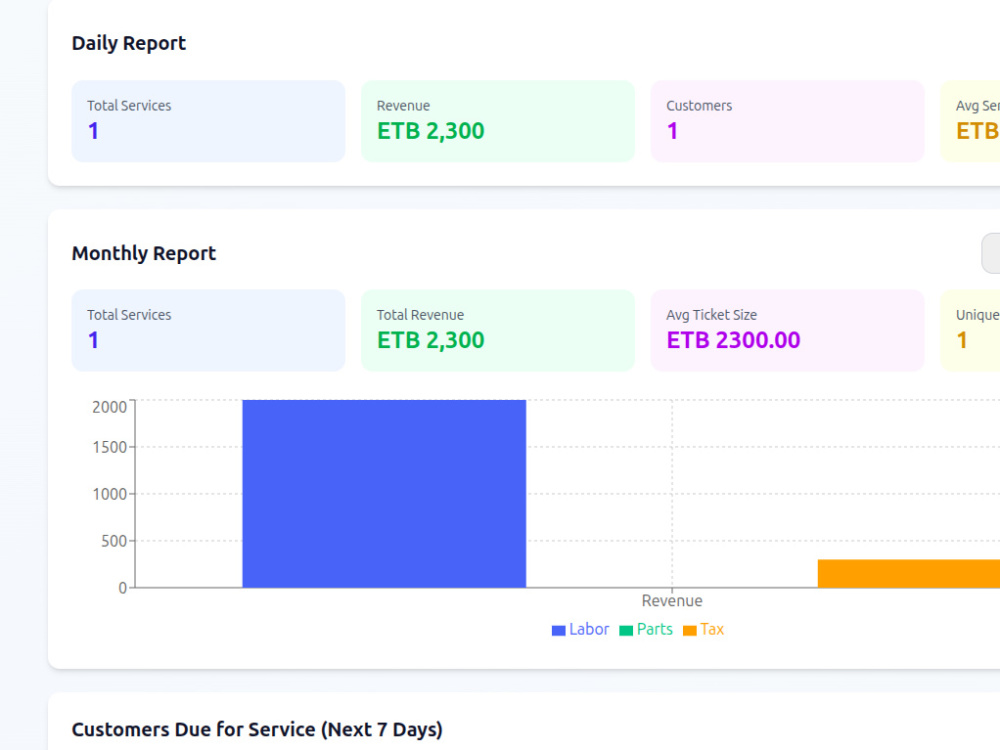Toggle the Tax series in chart legend
Screen dimensions: 1000x750
(x=703, y=629)
